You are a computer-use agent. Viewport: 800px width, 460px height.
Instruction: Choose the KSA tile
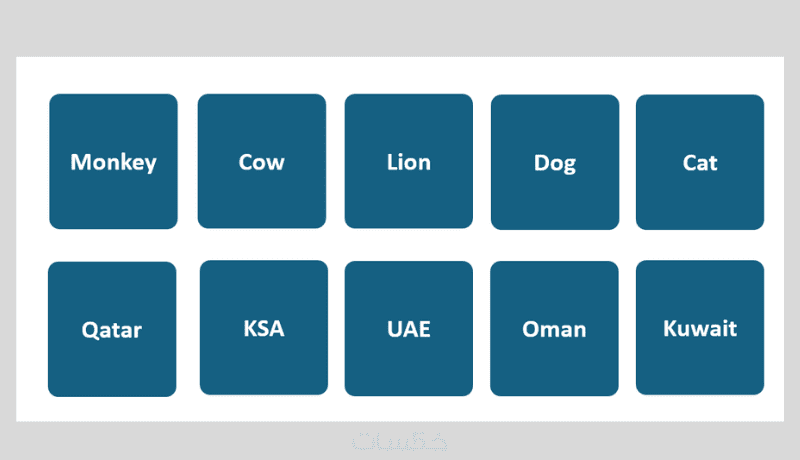point(263,328)
